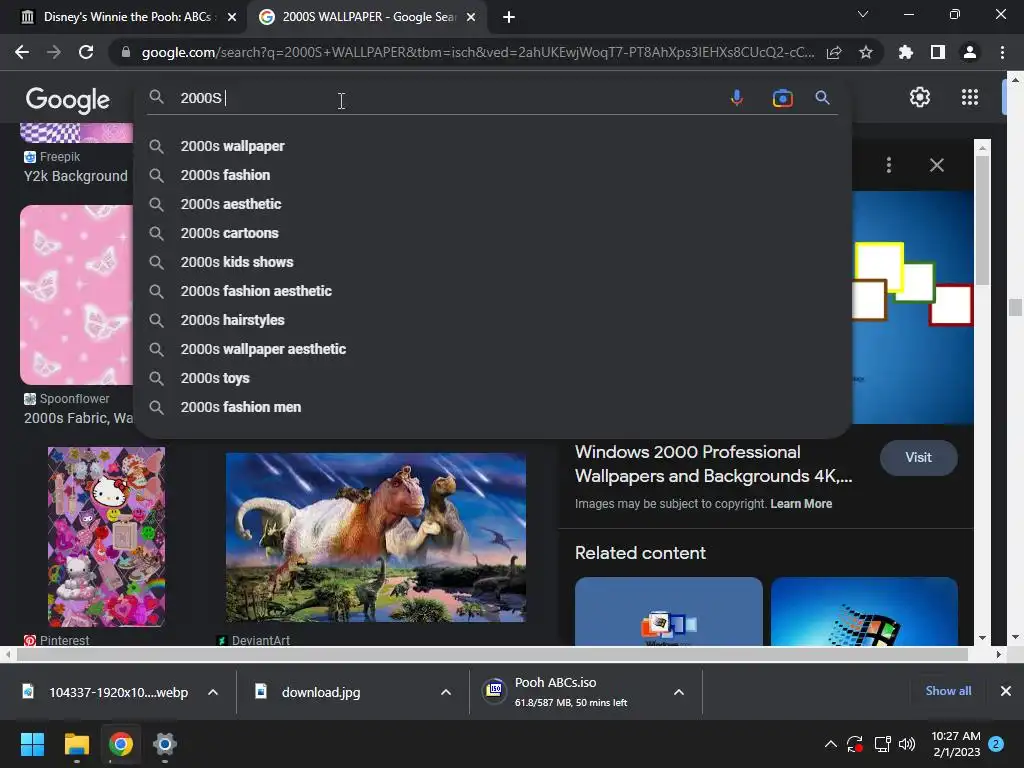Open the Windows 2000 preview image

(912, 307)
